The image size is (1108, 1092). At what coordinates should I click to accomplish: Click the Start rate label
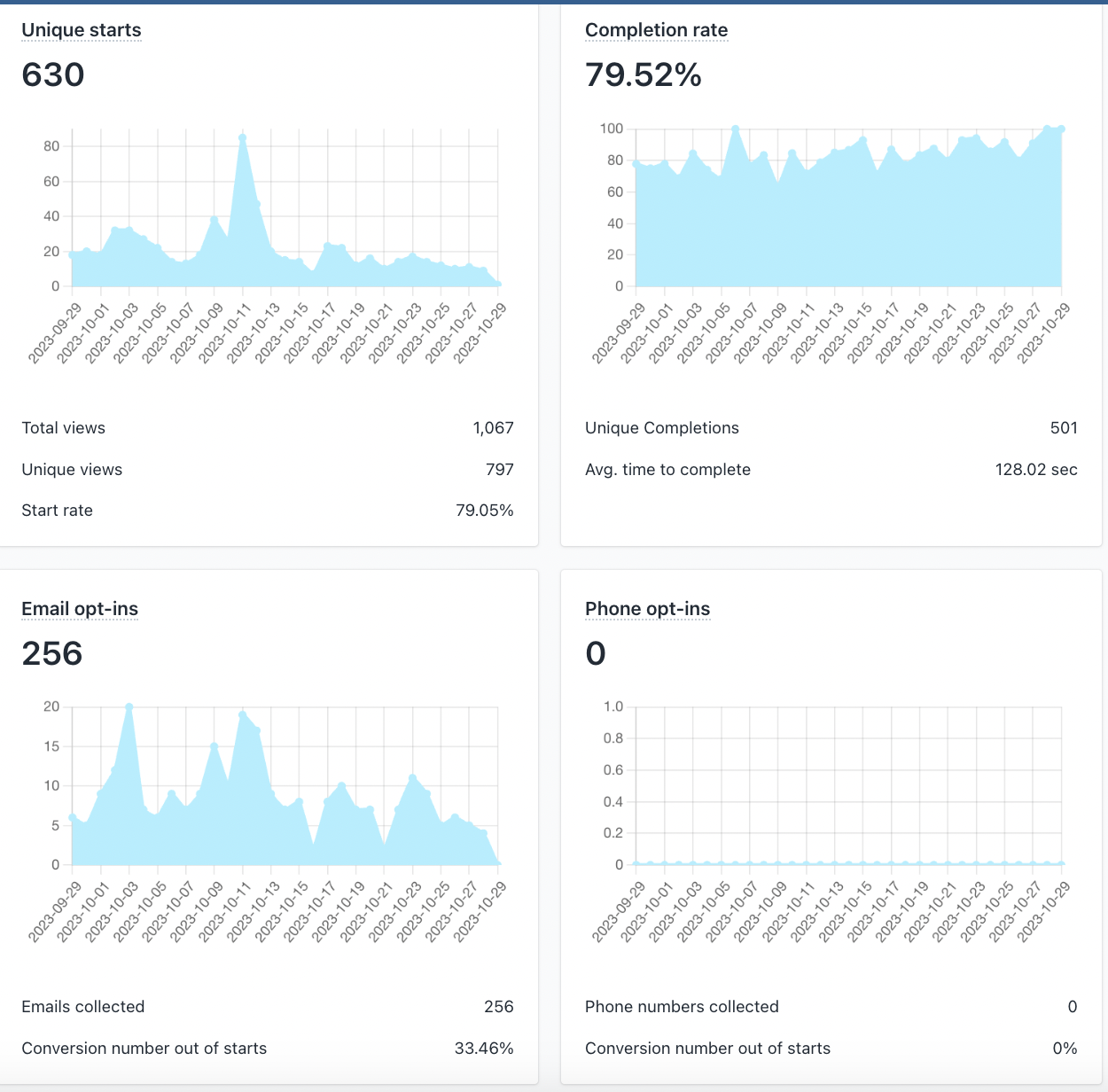coord(57,511)
